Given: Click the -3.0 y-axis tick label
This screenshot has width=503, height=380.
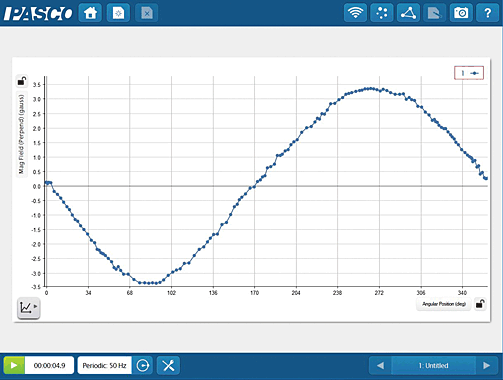Looking at the screenshot, I should click(36, 273).
